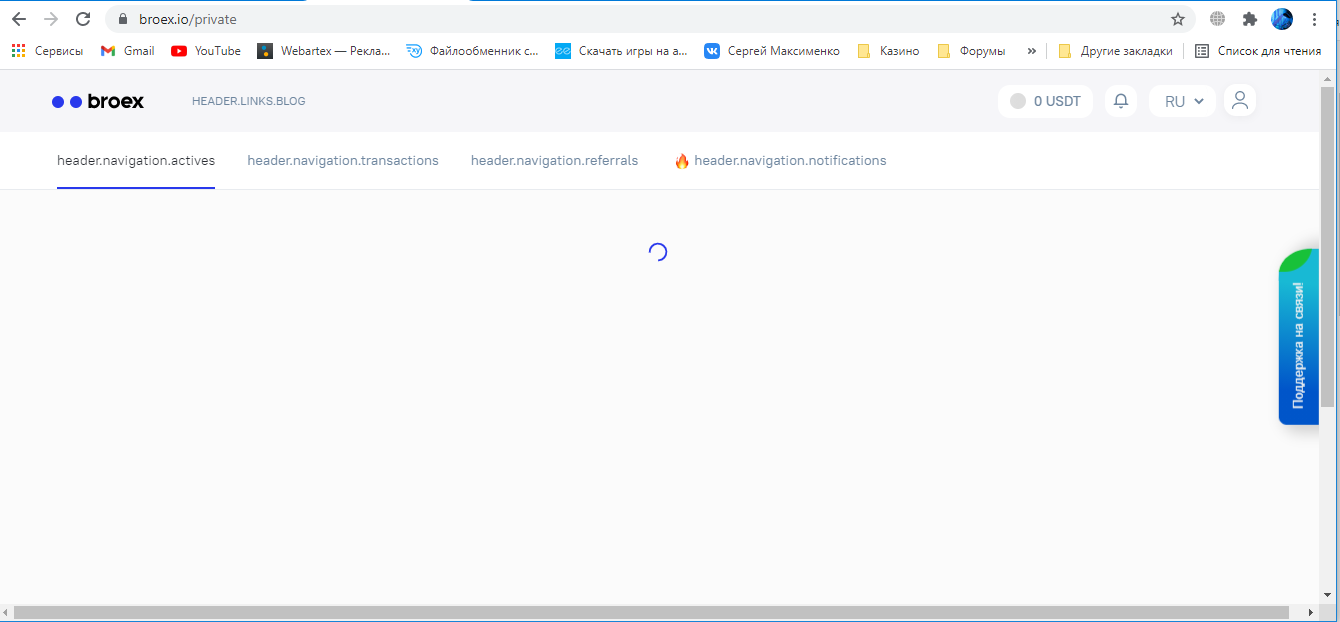This screenshot has height=622, width=1340.
Task: Switch to header.navigation.referrals tab
Action: pyautogui.click(x=554, y=160)
